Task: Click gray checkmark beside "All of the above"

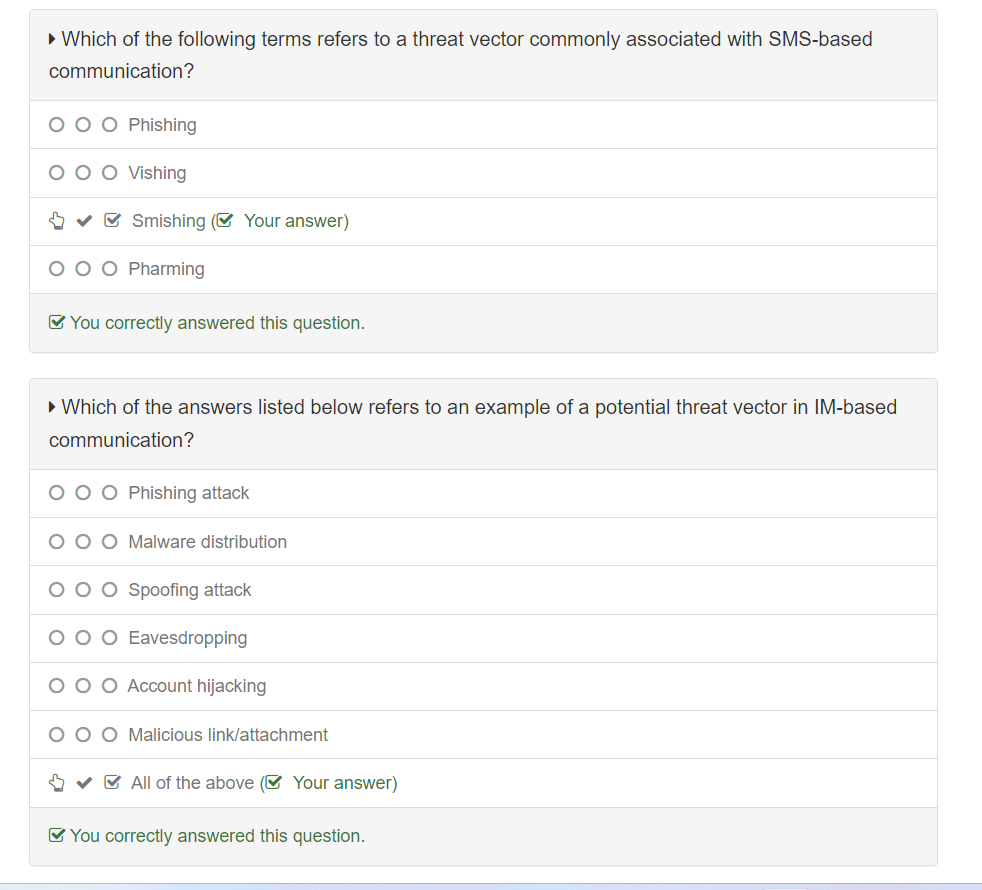Action: tap(84, 783)
